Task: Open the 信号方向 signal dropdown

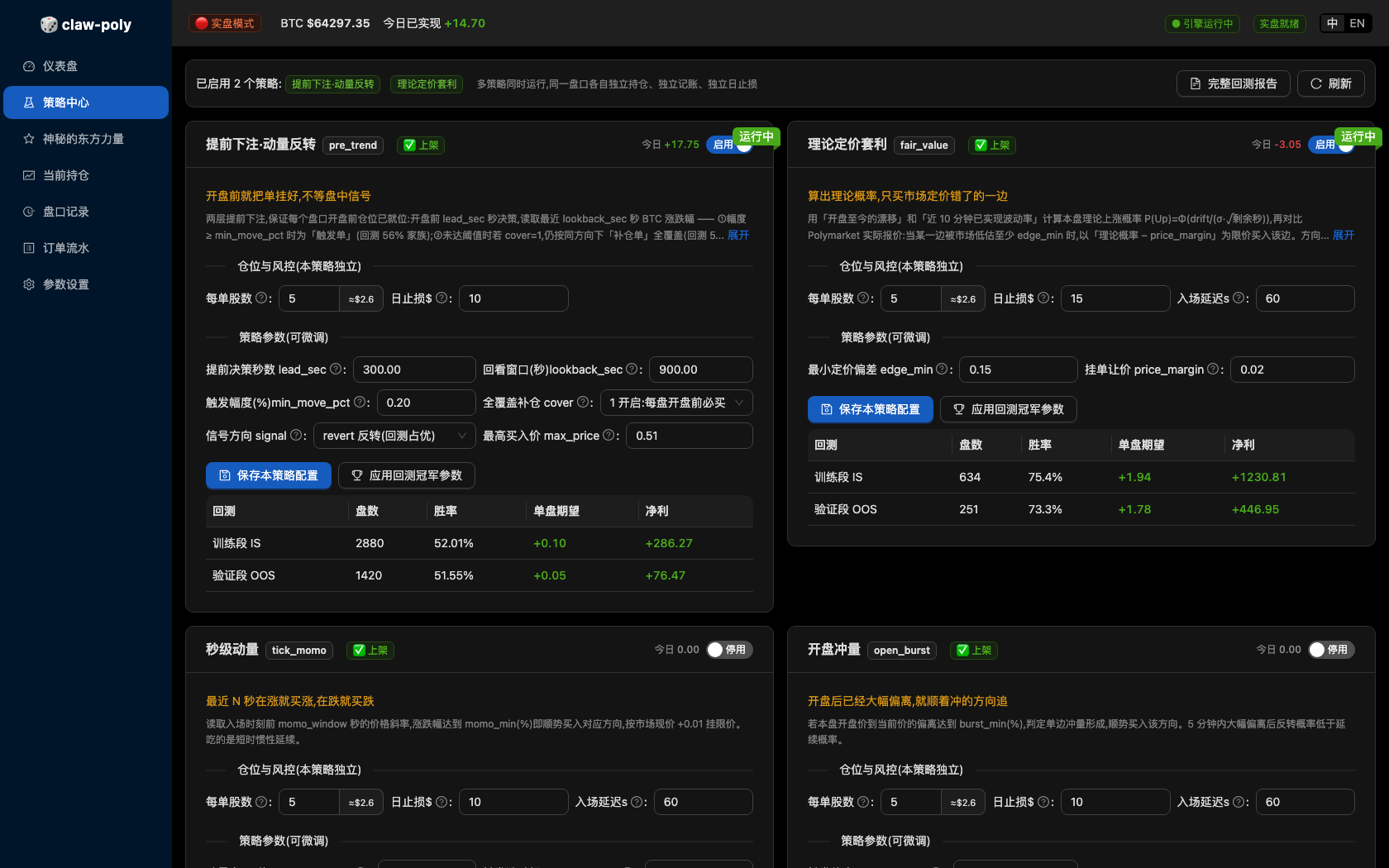Action: click(x=394, y=436)
